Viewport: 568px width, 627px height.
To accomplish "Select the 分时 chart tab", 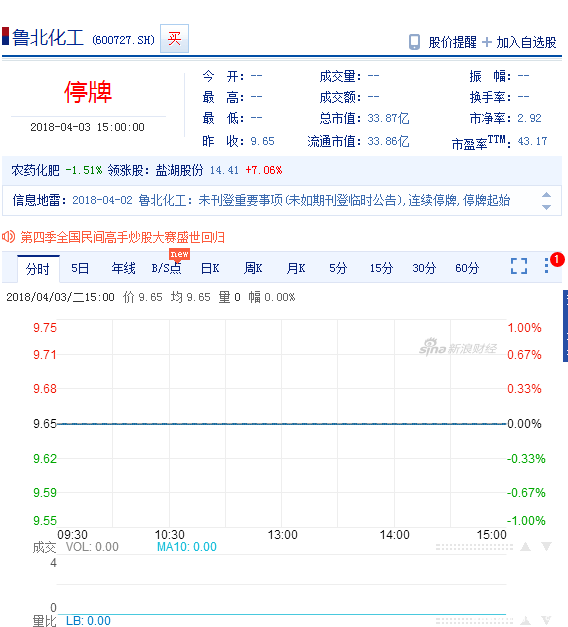I will click(38, 269).
